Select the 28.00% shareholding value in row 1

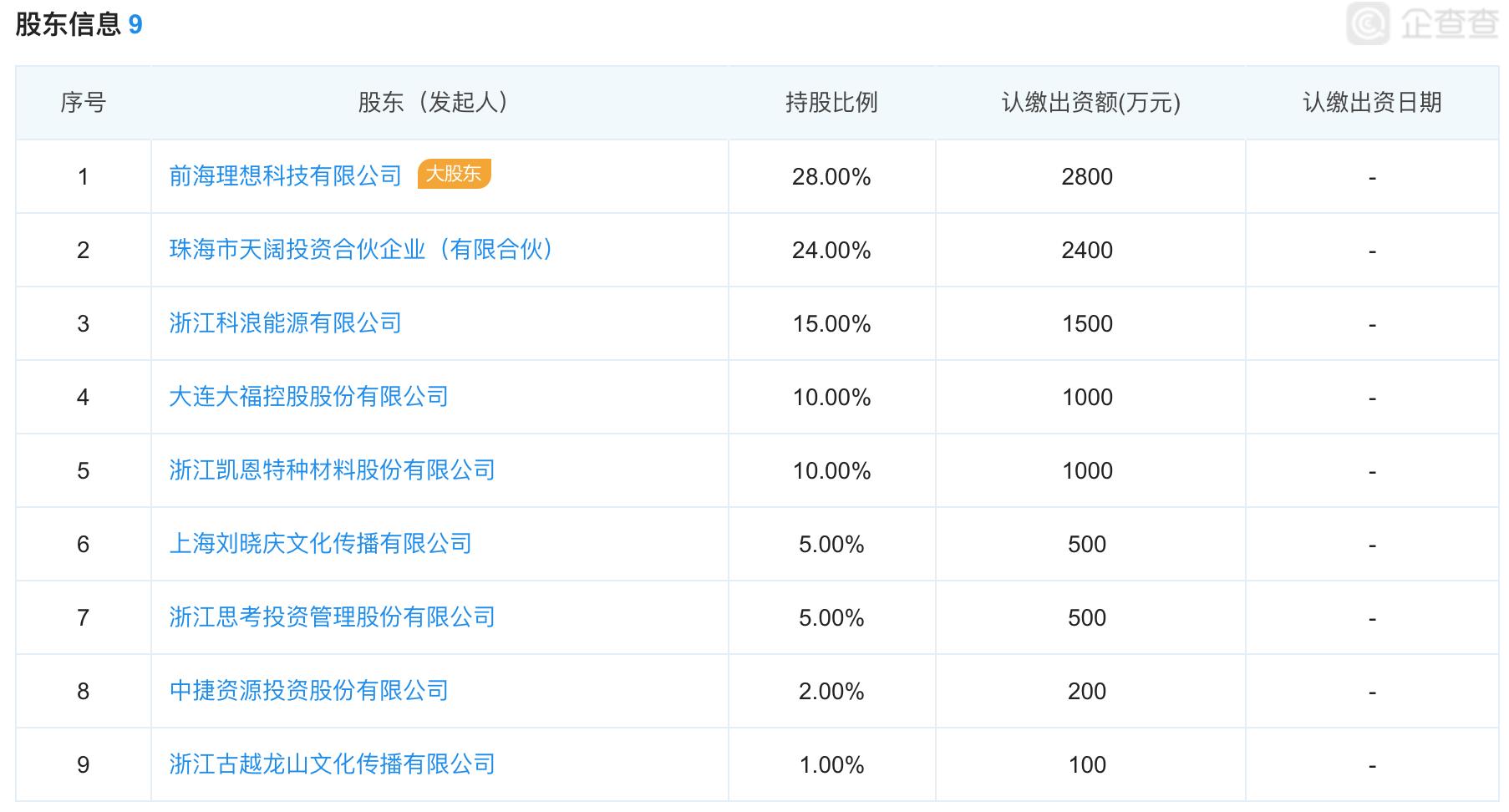832,176
